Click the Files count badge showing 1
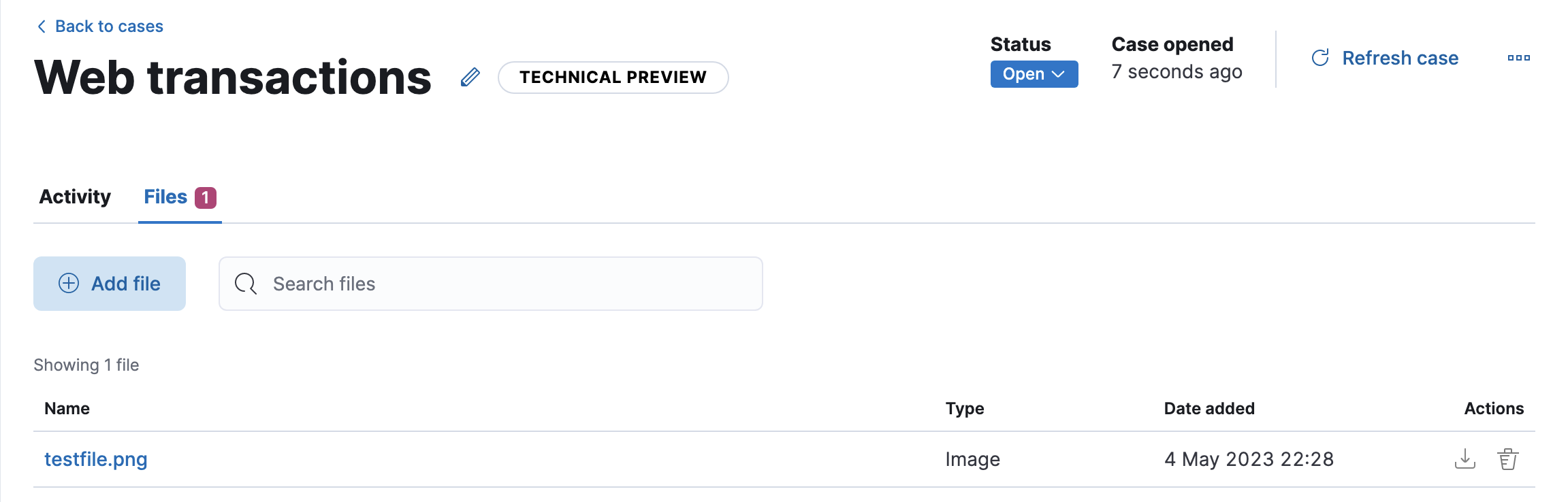This screenshot has width=1568, height=502. point(206,198)
